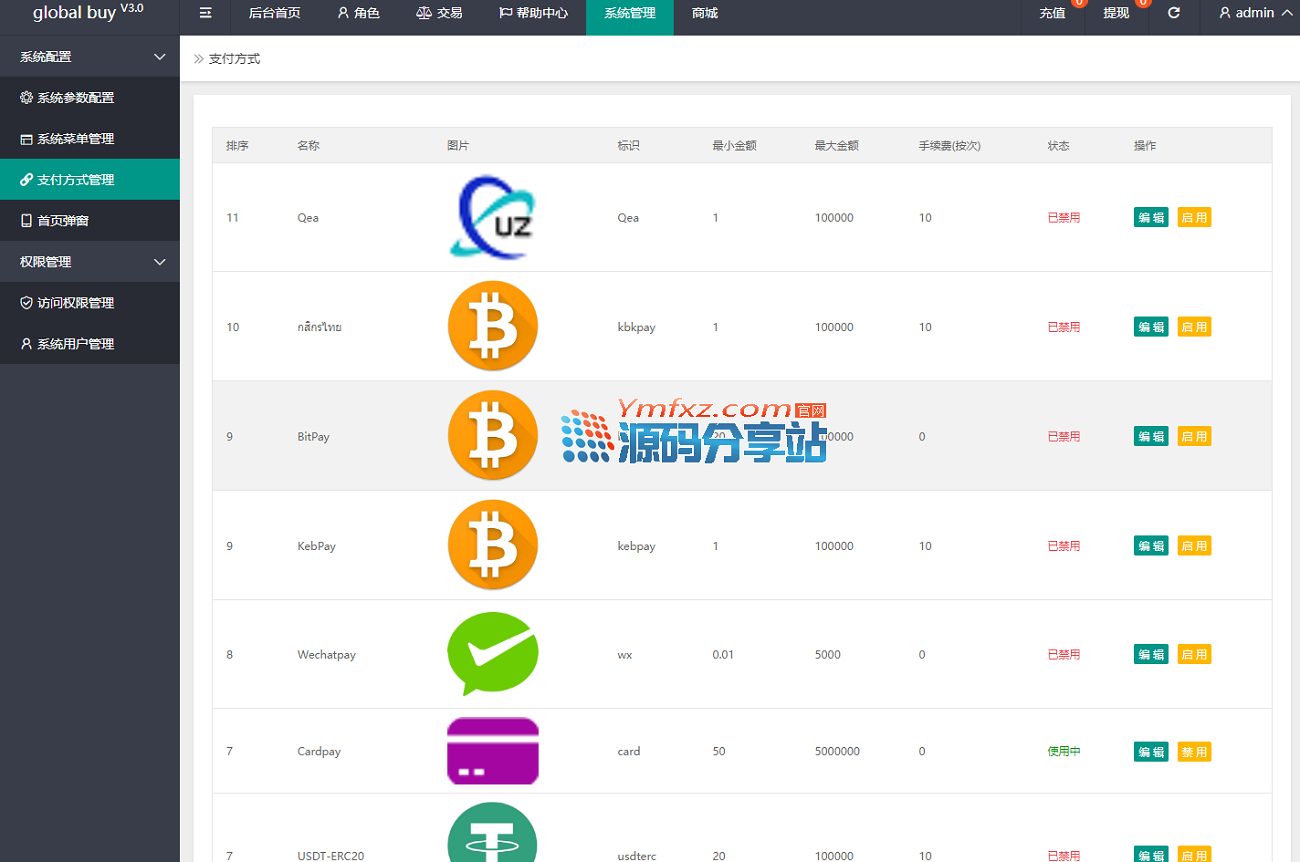Screen dimensions: 1300x862
Task: Open 系统参数配置 with gear icon
Action: (x=75, y=98)
